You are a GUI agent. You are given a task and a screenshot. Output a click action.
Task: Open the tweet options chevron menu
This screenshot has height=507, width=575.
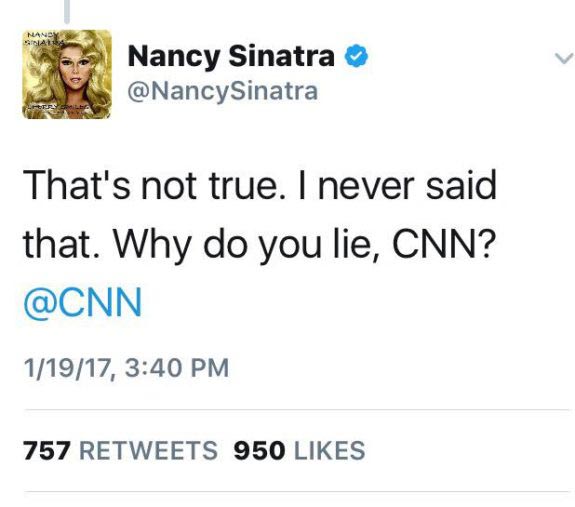click(563, 59)
